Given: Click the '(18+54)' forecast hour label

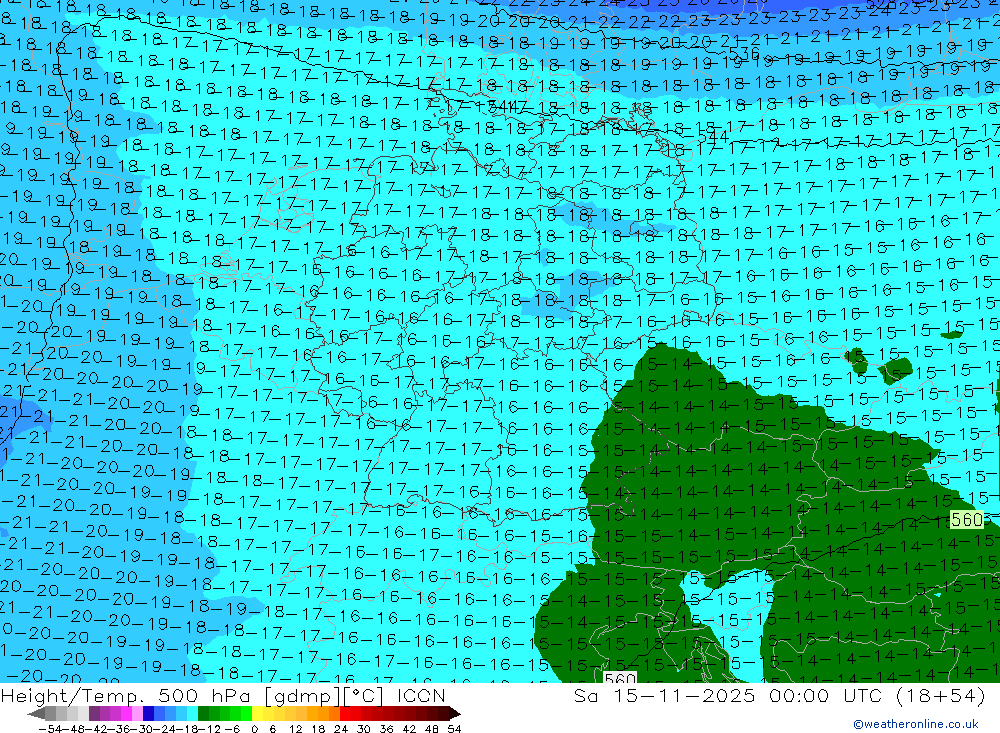Looking at the screenshot, I should coord(941,696).
